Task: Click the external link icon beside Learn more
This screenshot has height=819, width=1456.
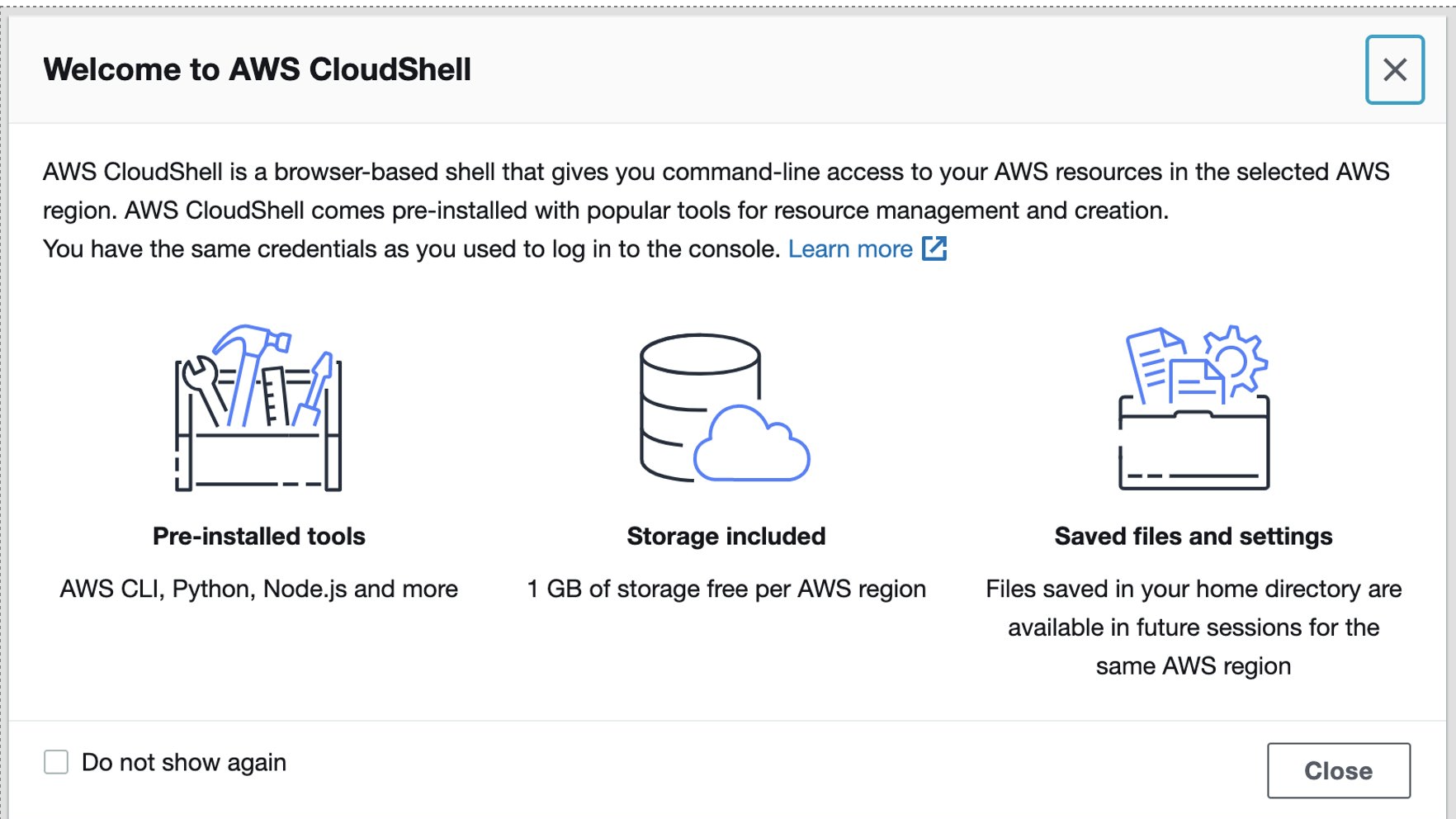Action: (x=934, y=249)
